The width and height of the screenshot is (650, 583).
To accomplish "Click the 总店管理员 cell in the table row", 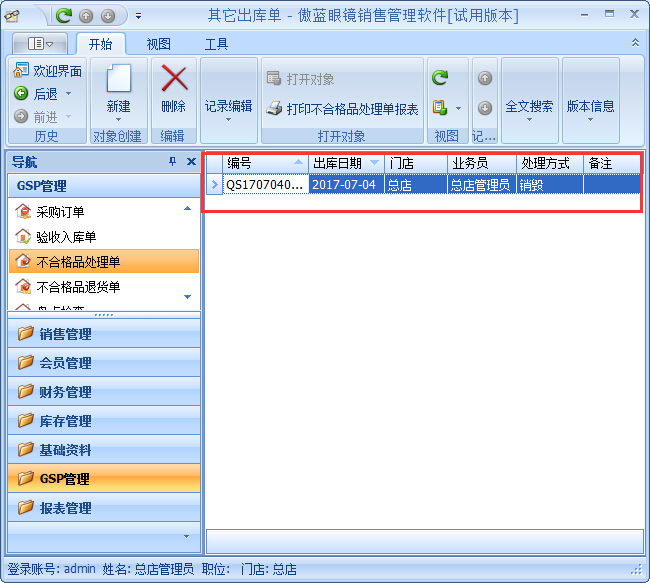I will (x=482, y=185).
